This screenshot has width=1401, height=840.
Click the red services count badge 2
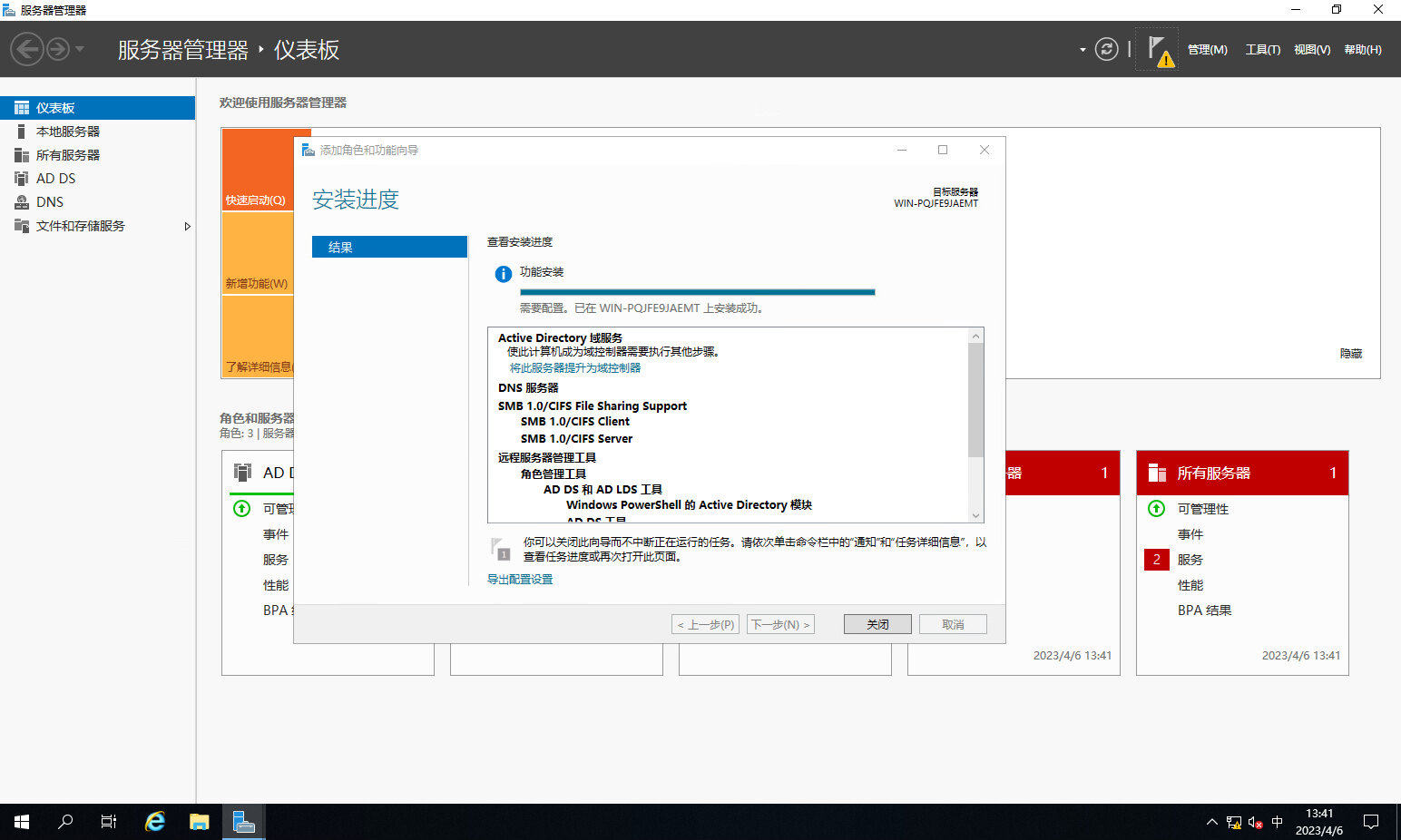(1156, 560)
